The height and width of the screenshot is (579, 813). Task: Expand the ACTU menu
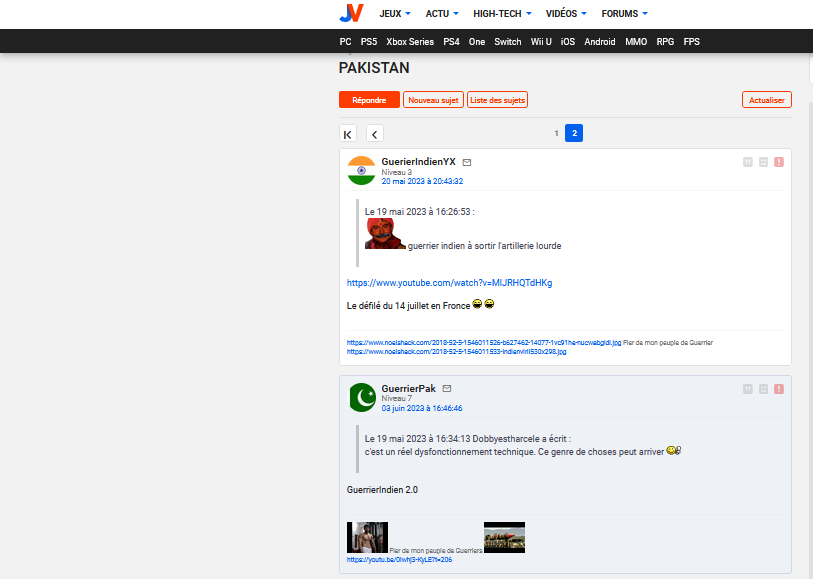[x=442, y=14]
